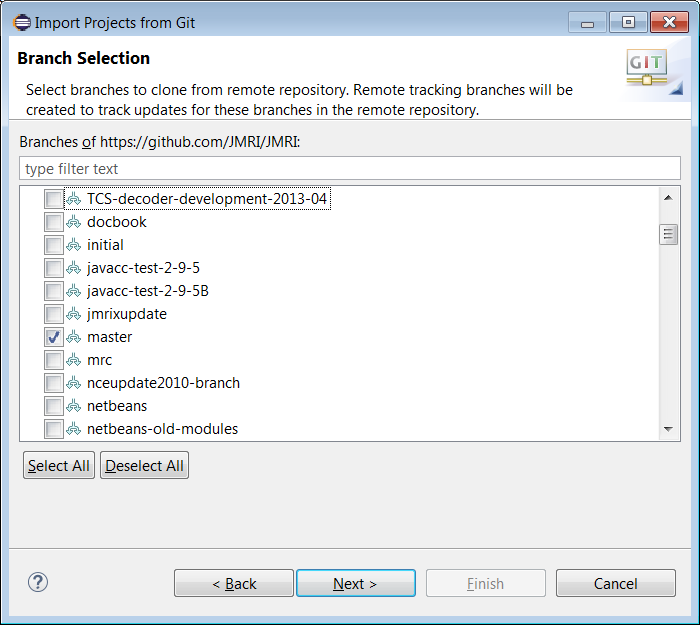Proceed with the Next button
This screenshot has height=625, width=700.
click(355, 584)
